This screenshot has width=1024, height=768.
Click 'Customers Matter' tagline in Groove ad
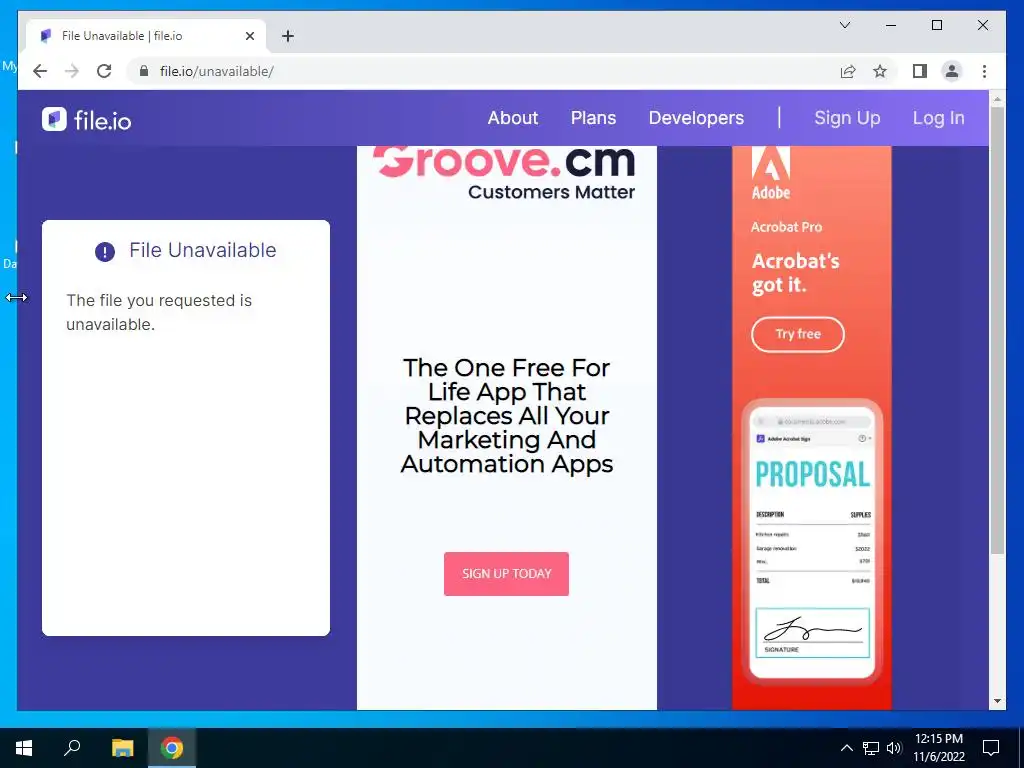551,192
